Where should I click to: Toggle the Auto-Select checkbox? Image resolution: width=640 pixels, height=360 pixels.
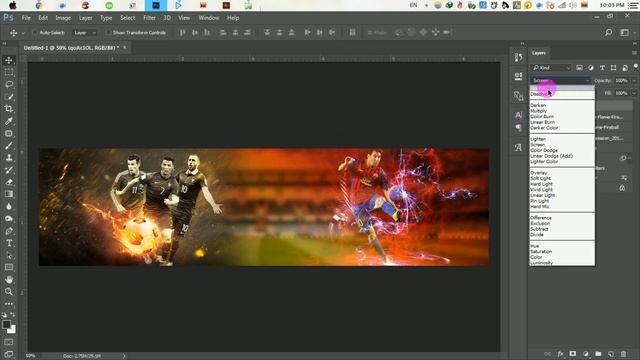(35, 32)
